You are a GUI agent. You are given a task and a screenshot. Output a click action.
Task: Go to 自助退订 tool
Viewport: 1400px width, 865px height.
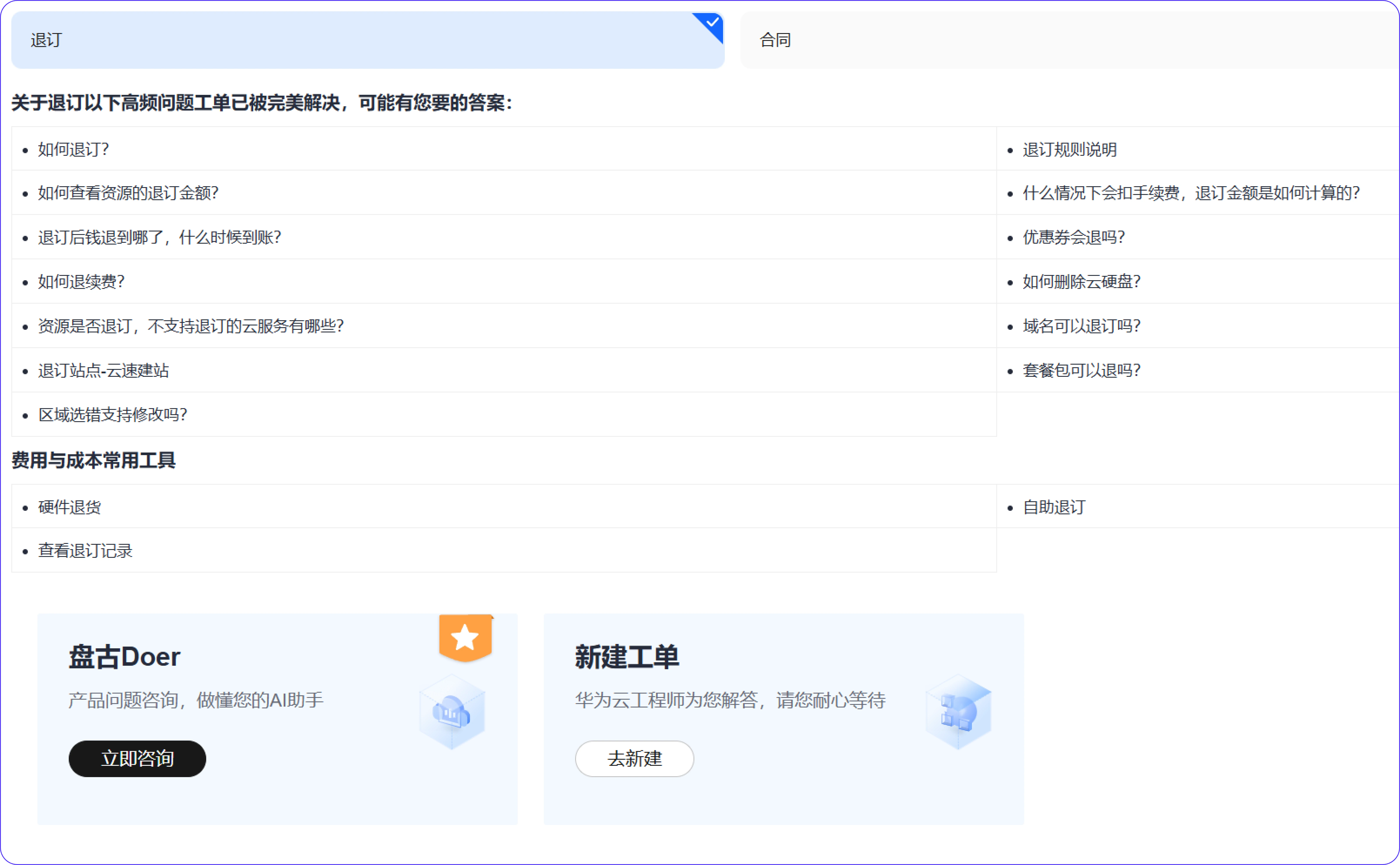1054,507
